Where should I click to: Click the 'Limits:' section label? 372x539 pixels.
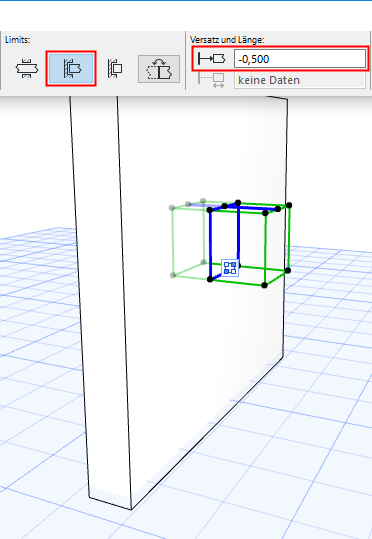pyautogui.click(x=18, y=40)
